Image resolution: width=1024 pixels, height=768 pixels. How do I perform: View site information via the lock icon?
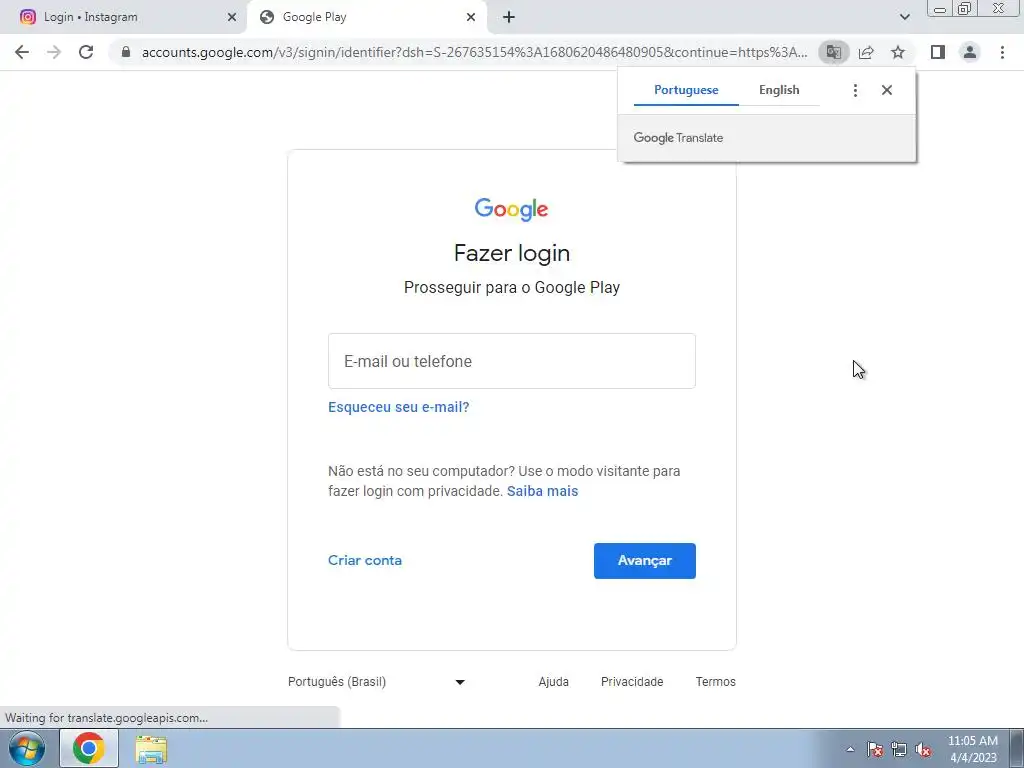[126, 52]
